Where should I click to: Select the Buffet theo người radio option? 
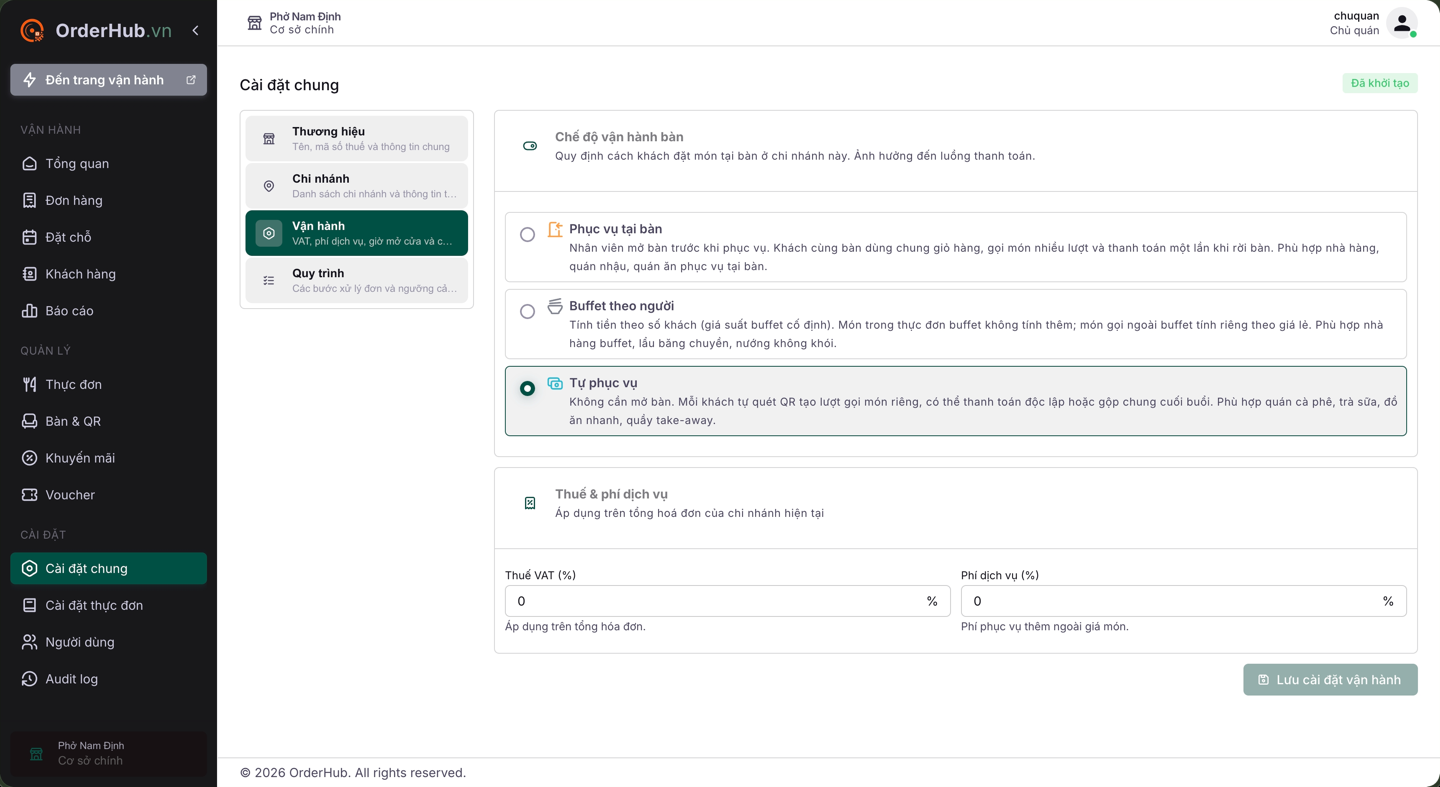(527, 311)
